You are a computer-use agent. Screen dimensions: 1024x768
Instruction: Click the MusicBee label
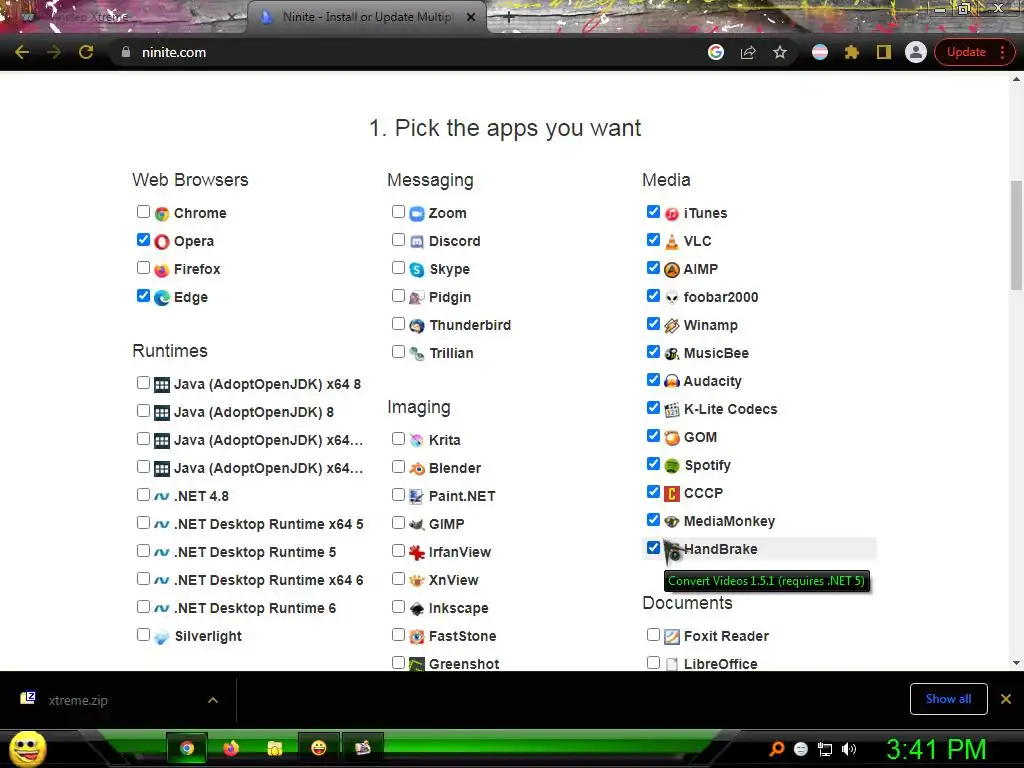click(716, 353)
